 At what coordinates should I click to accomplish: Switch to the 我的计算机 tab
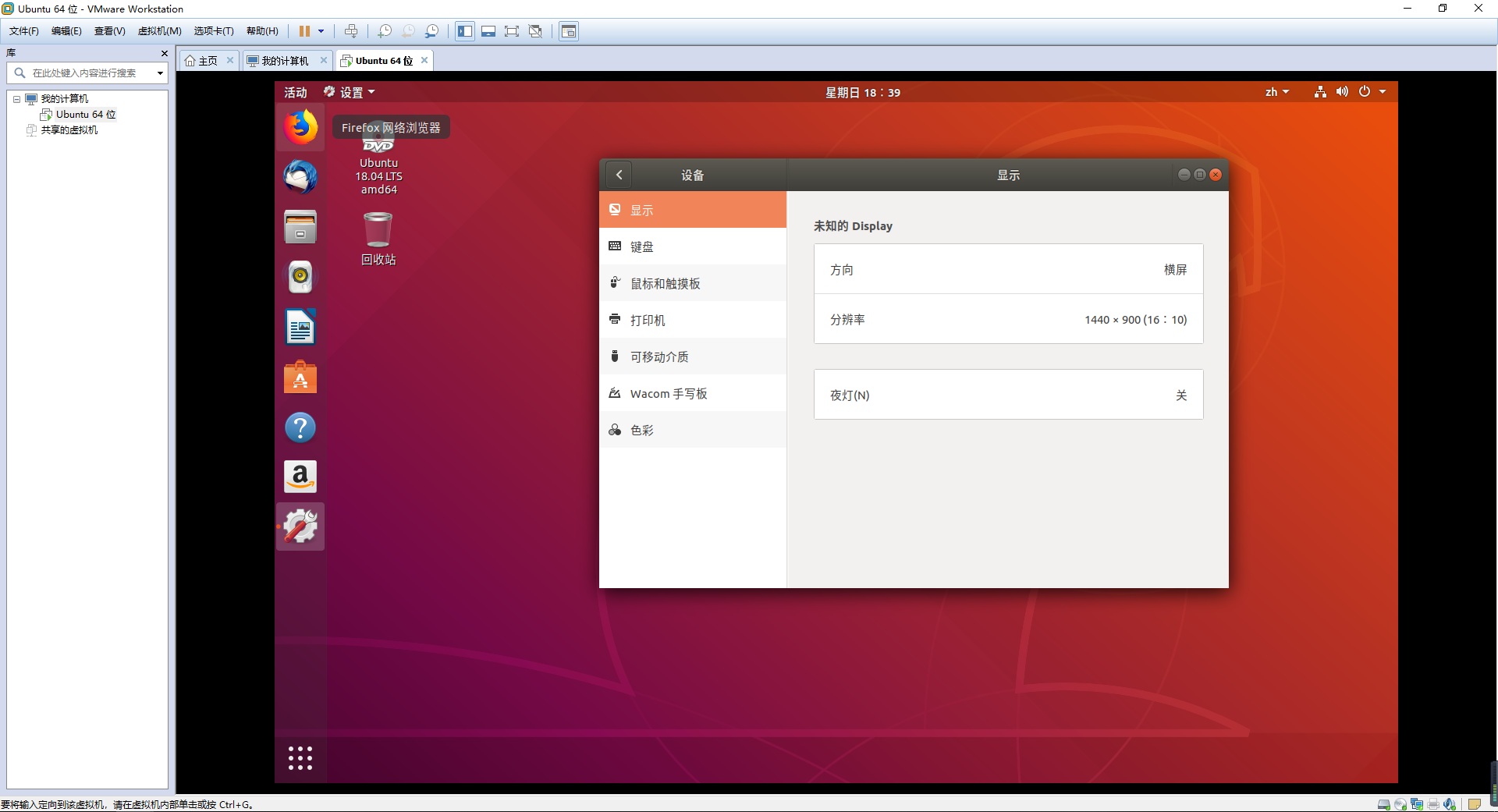[284, 61]
